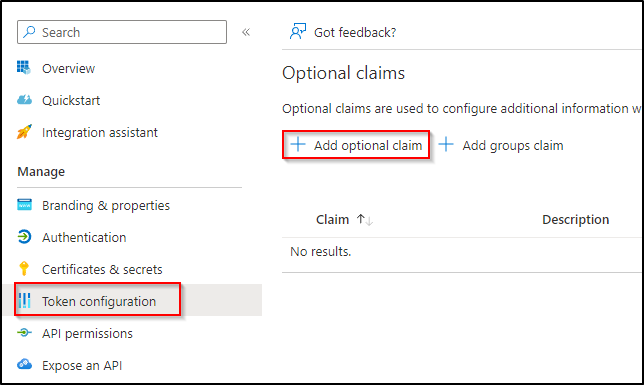This screenshot has height=385, width=644.
Task: Click the Certificates & secrets key icon
Action: click(x=24, y=268)
